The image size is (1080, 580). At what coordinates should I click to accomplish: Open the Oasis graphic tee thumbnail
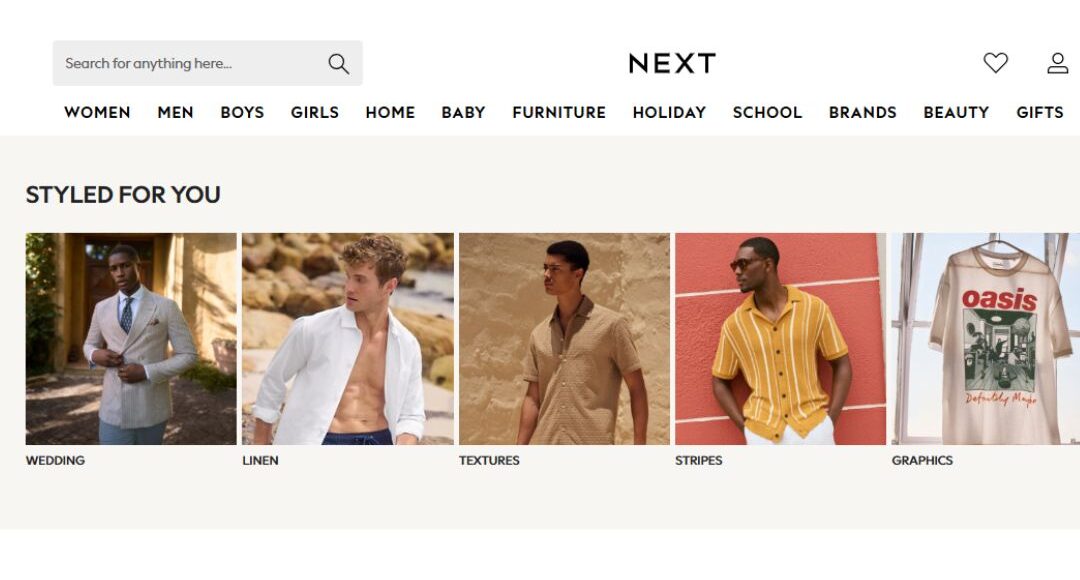point(986,339)
